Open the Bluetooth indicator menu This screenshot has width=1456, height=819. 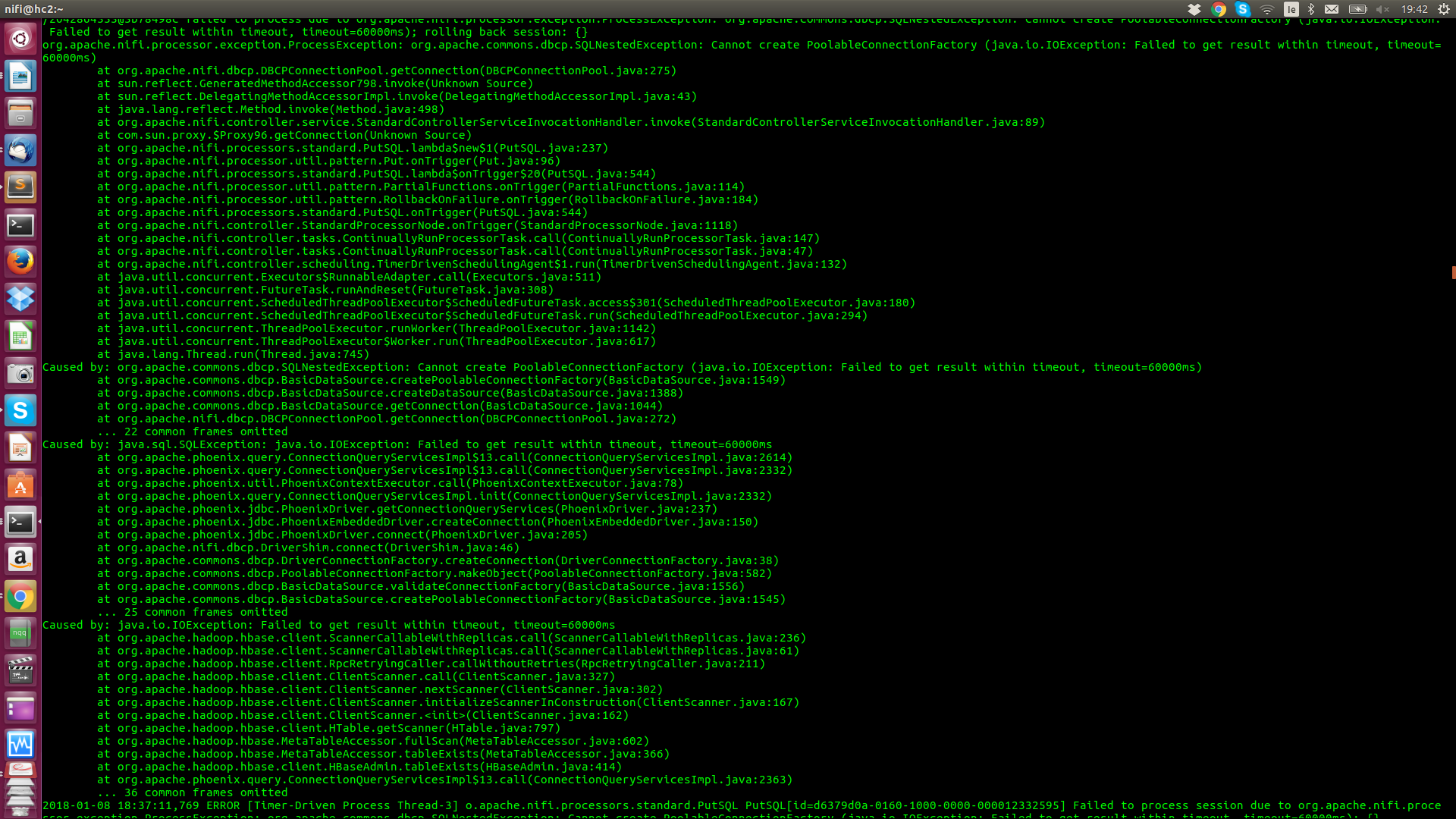pos(1311,9)
